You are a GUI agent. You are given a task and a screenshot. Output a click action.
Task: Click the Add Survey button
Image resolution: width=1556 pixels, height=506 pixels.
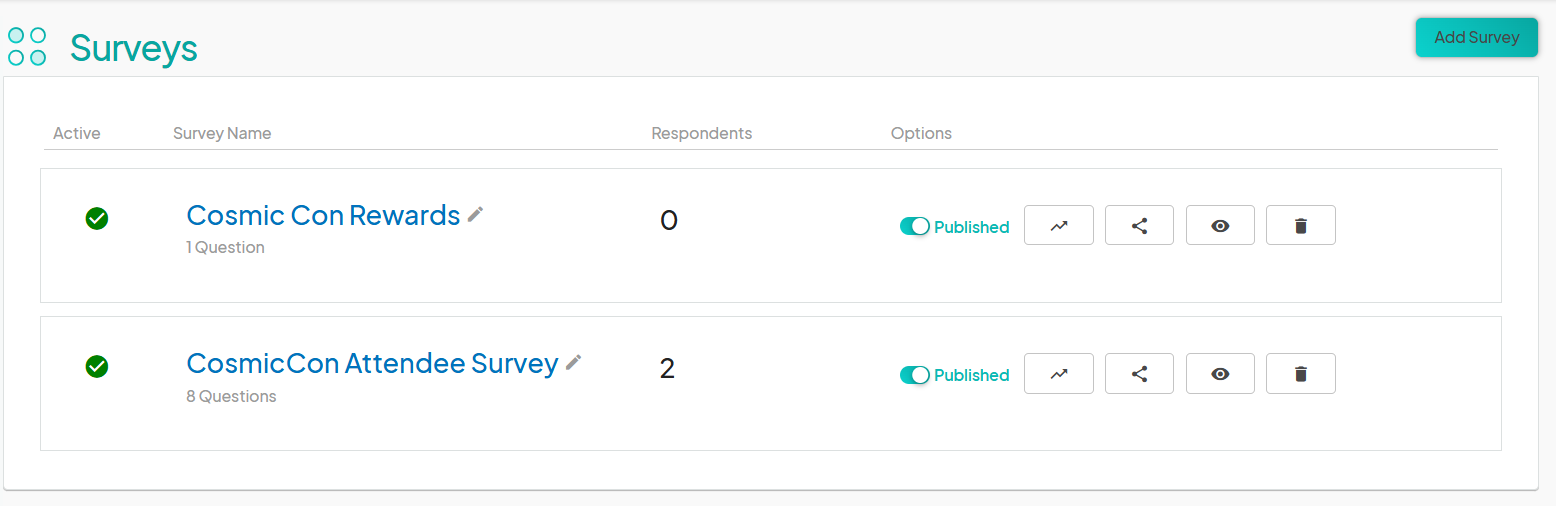[x=1477, y=37]
